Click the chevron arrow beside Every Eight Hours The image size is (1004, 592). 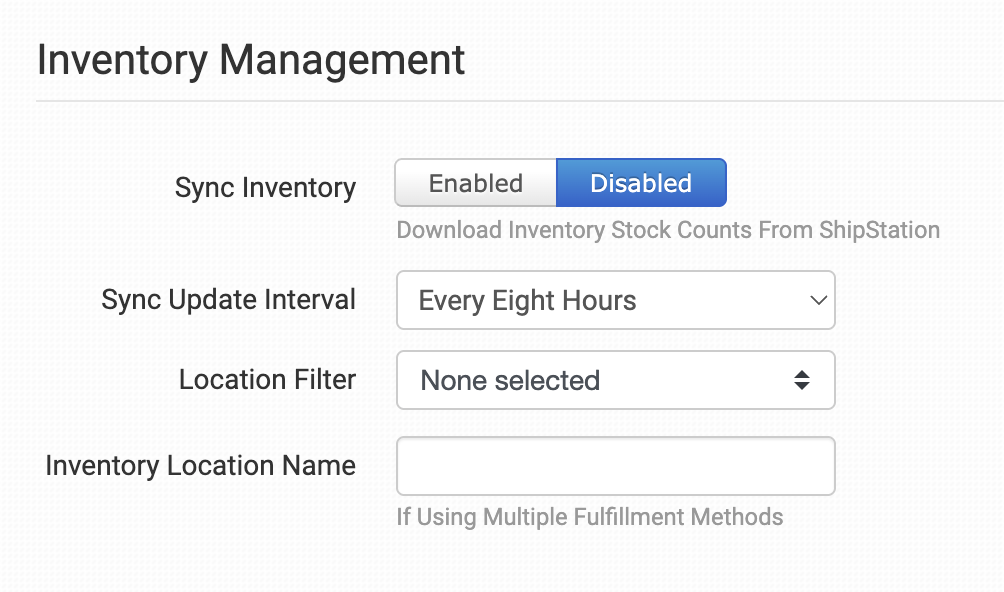(818, 300)
